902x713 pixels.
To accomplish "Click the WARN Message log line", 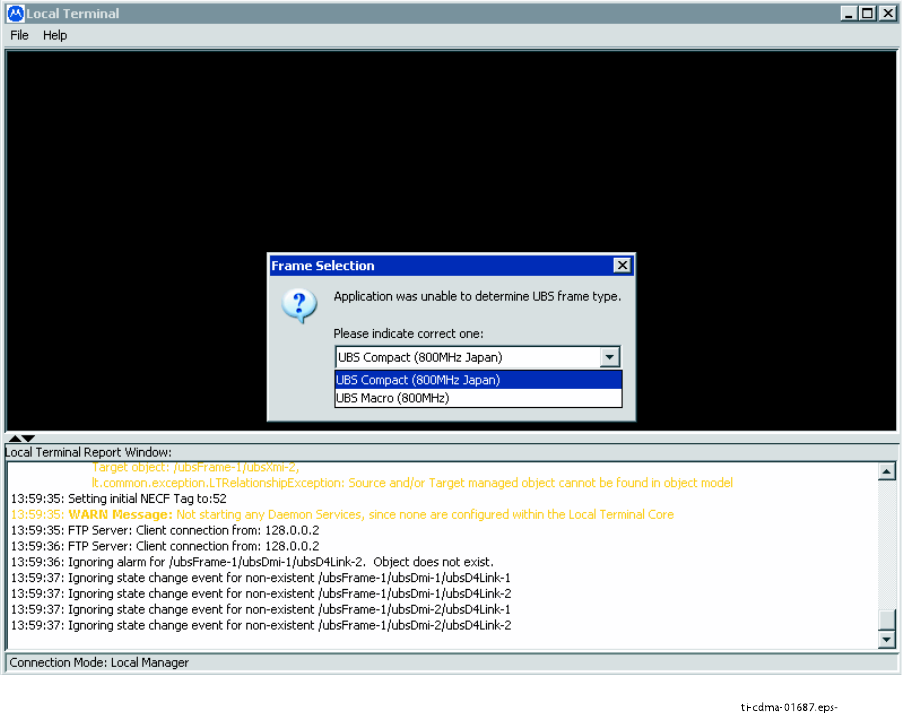I will pos(342,514).
